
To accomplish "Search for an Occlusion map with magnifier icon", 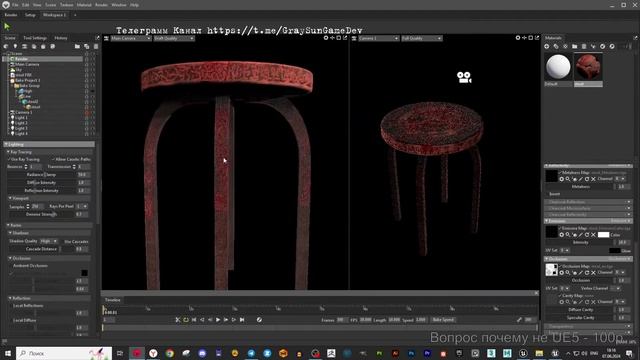I will (567, 273).
